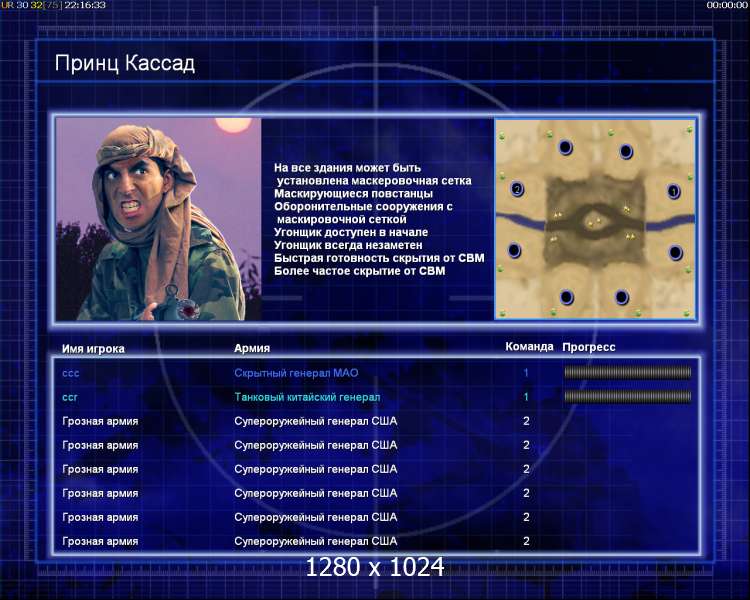Click the 'Принц Кассад' title

coord(125,63)
